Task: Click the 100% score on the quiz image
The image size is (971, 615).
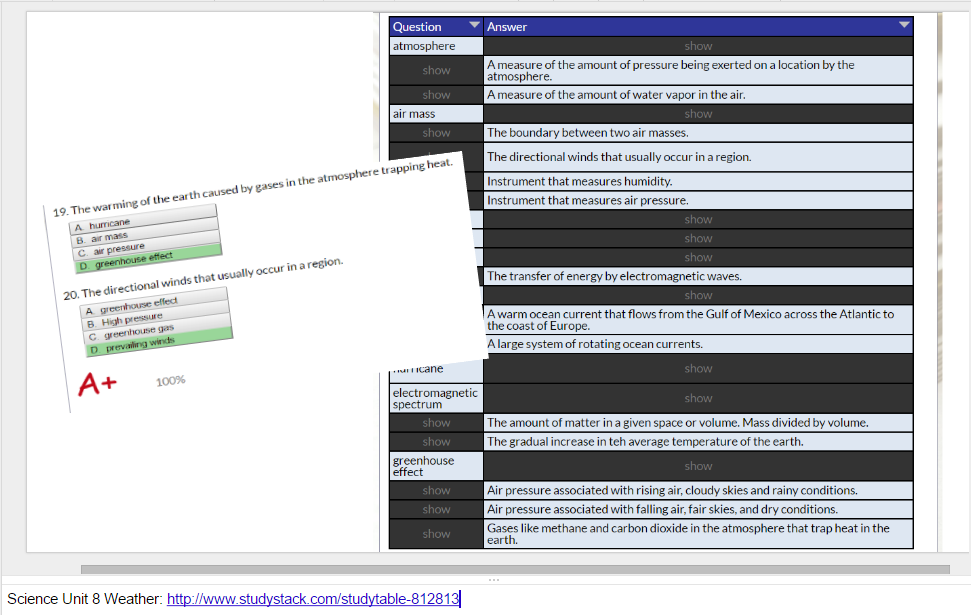Action: click(x=170, y=380)
